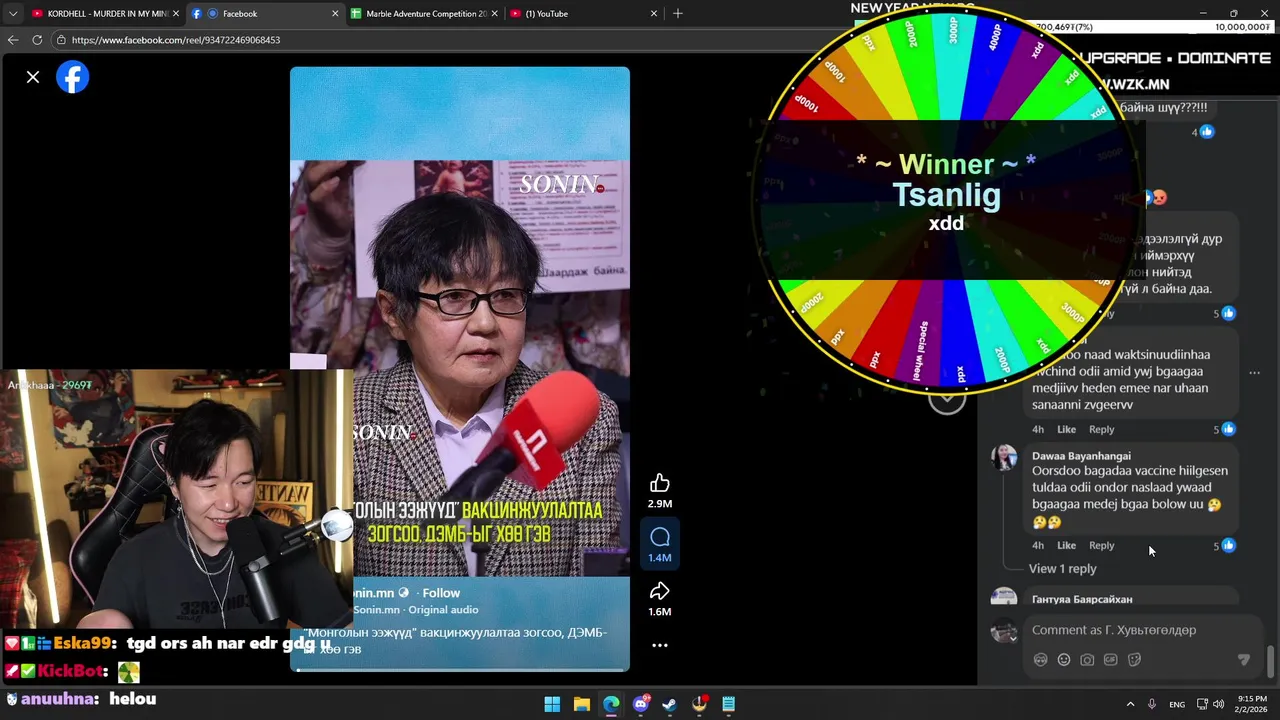Click Like under the waktsinuudiinhaa comment
Image resolution: width=1280 pixels, height=720 pixels.
pos(1067,430)
